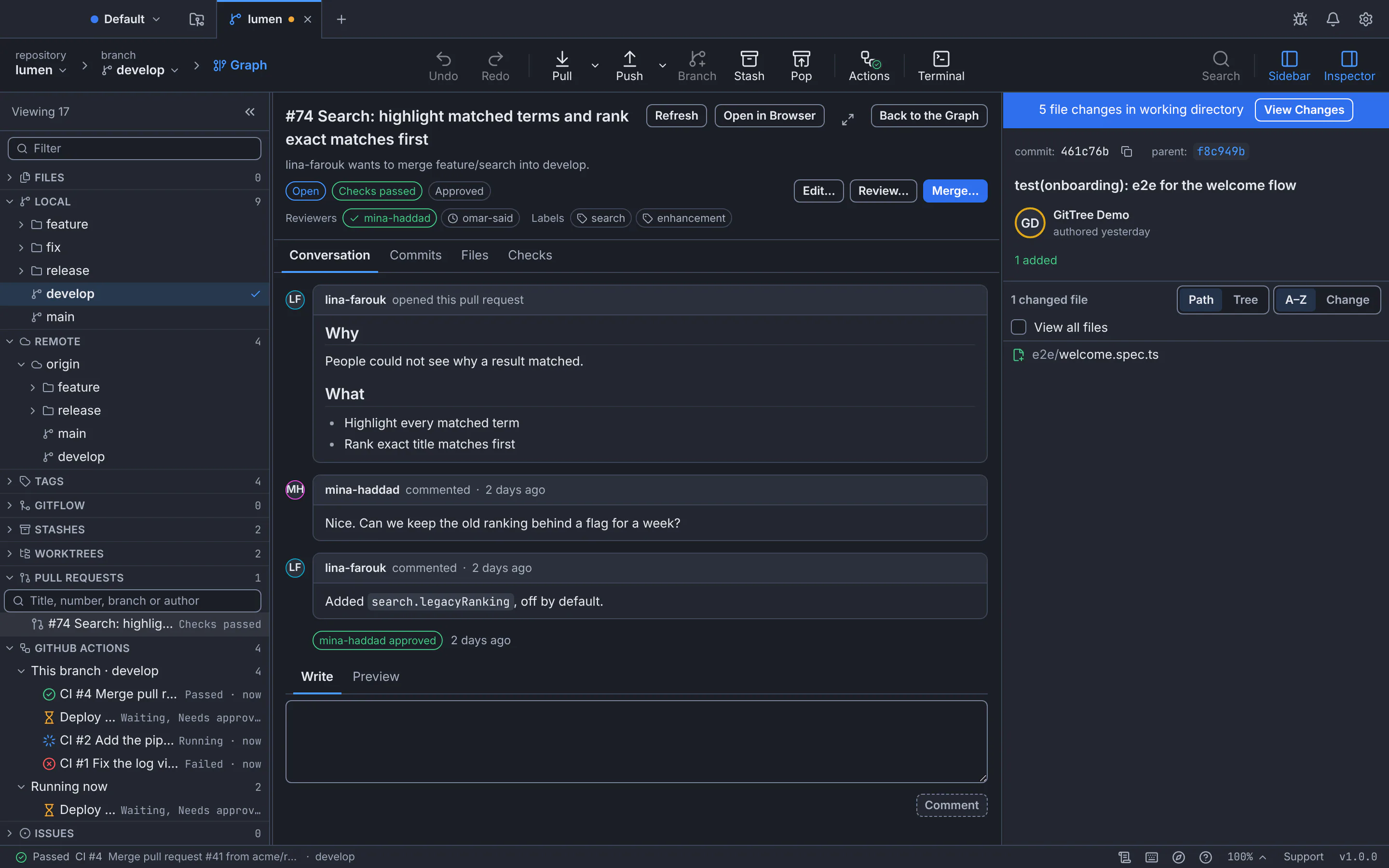Push commits using the Push icon

(x=629, y=66)
